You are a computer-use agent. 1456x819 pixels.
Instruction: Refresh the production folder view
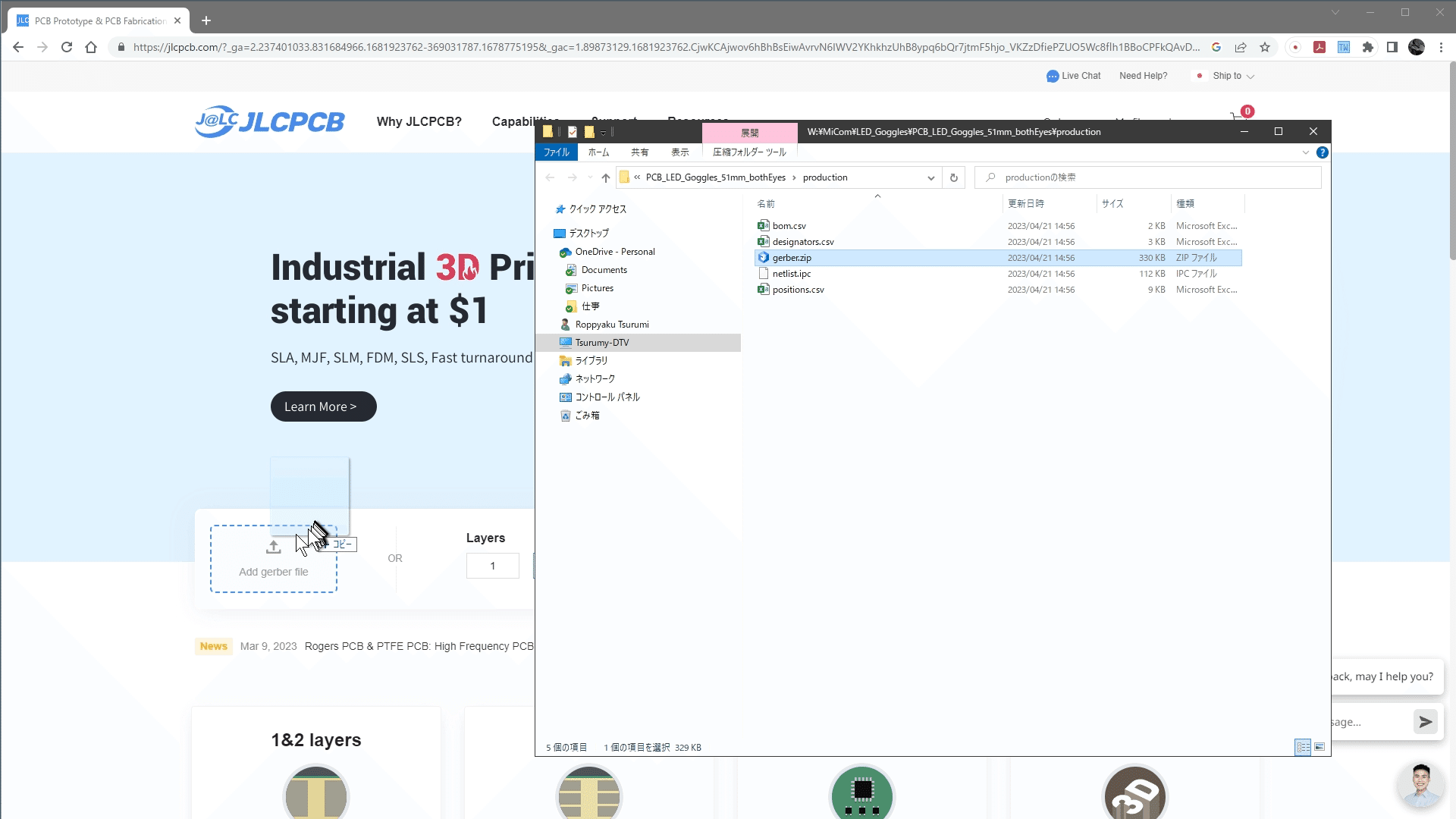(953, 177)
